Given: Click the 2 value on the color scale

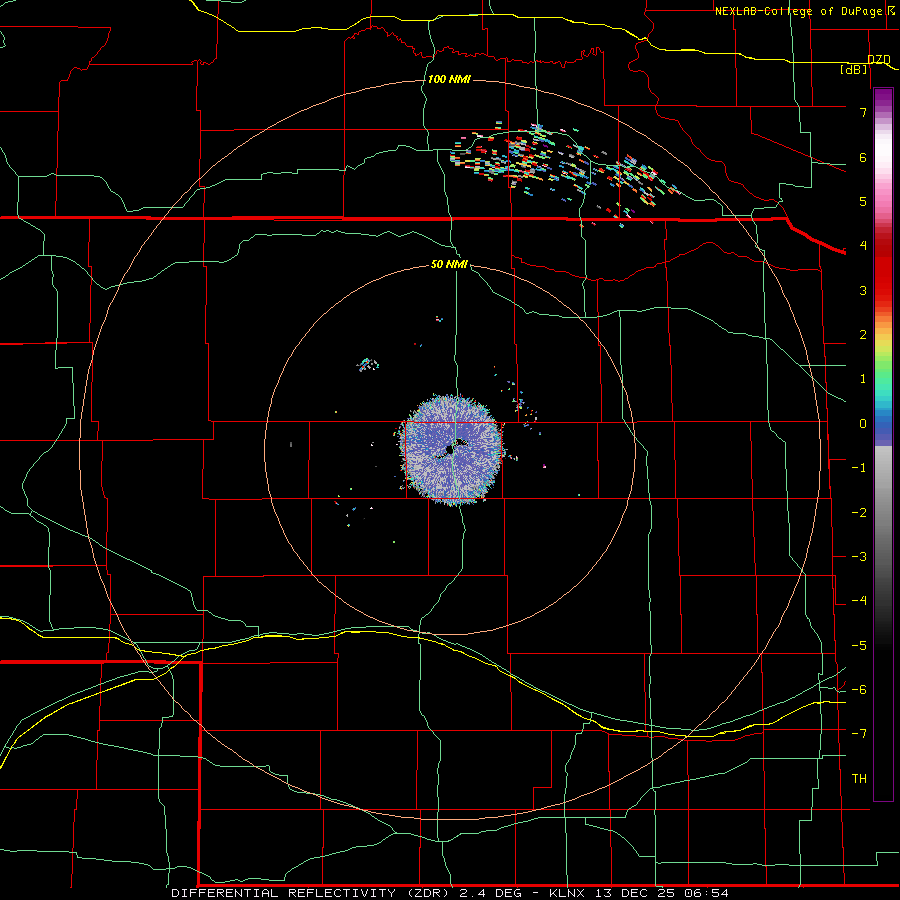Looking at the screenshot, I should [863, 335].
